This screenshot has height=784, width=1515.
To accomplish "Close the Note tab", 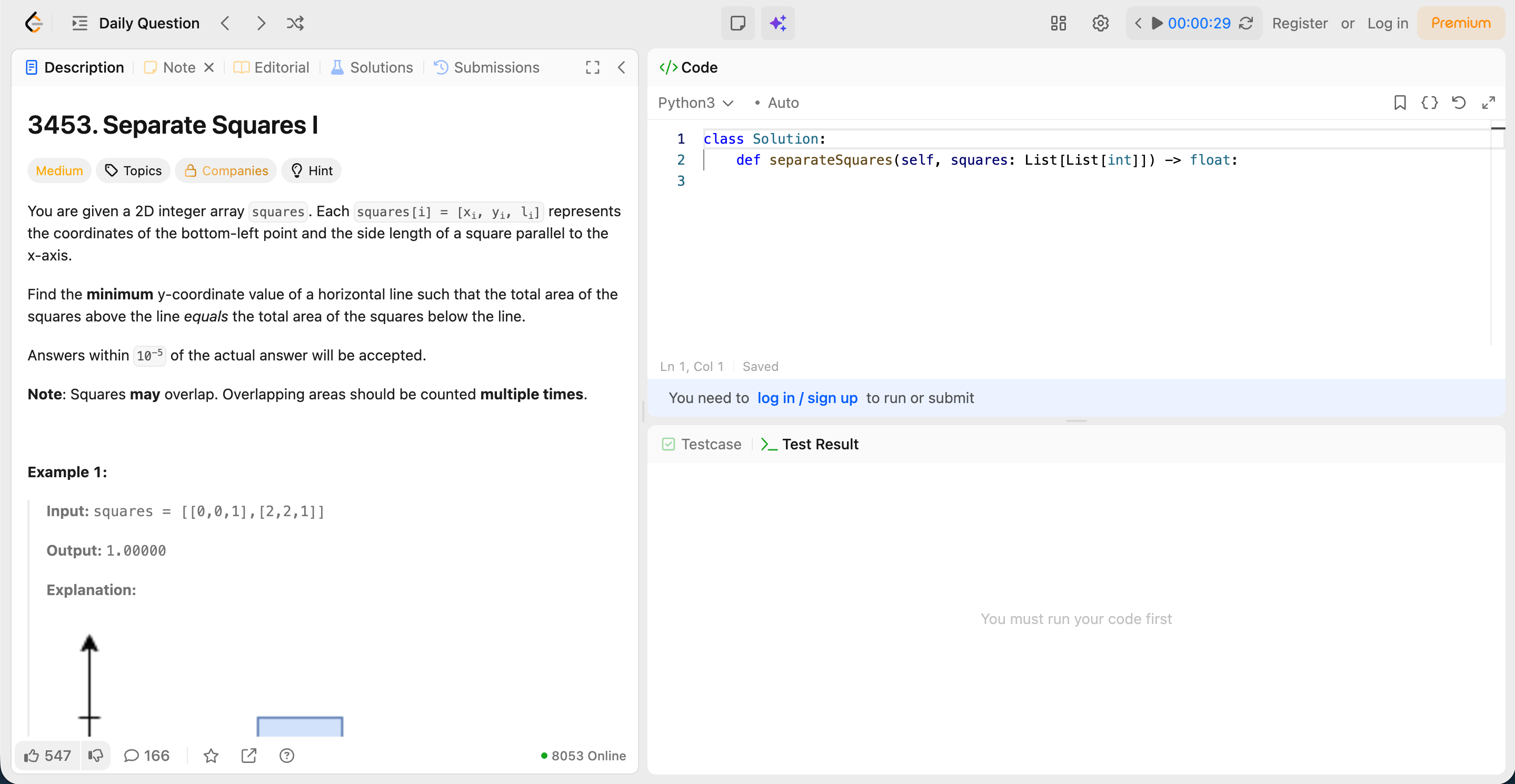I will point(209,67).
